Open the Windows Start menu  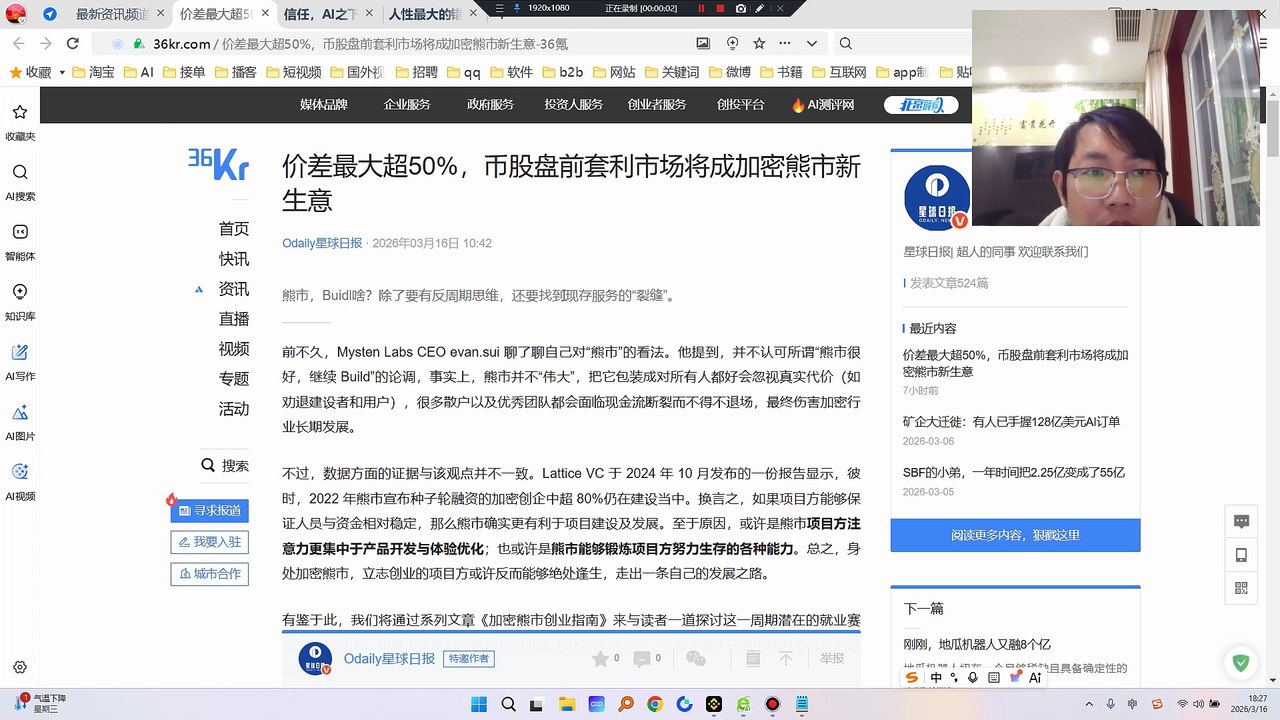479,704
